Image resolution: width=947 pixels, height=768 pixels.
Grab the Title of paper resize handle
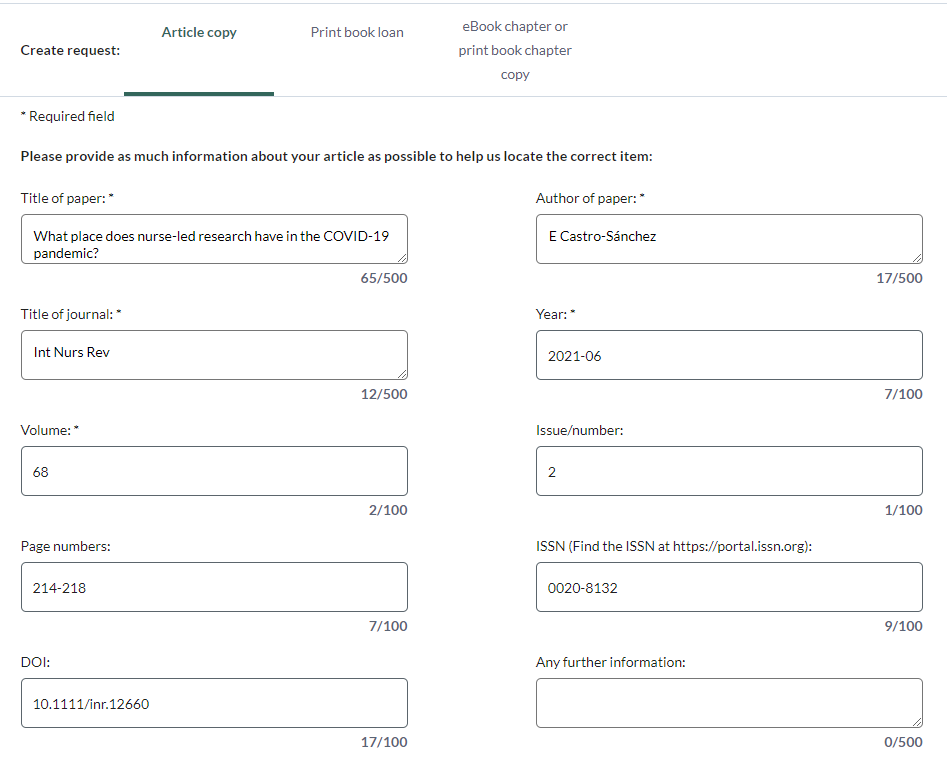click(x=402, y=258)
